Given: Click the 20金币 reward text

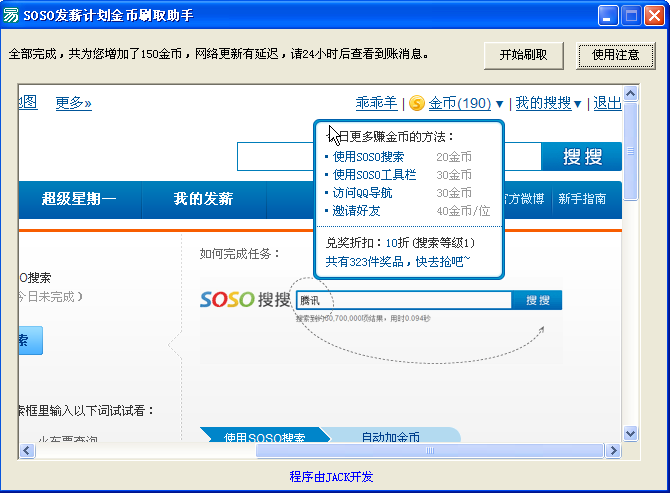Looking at the screenshot, I should tap(454, 157).
